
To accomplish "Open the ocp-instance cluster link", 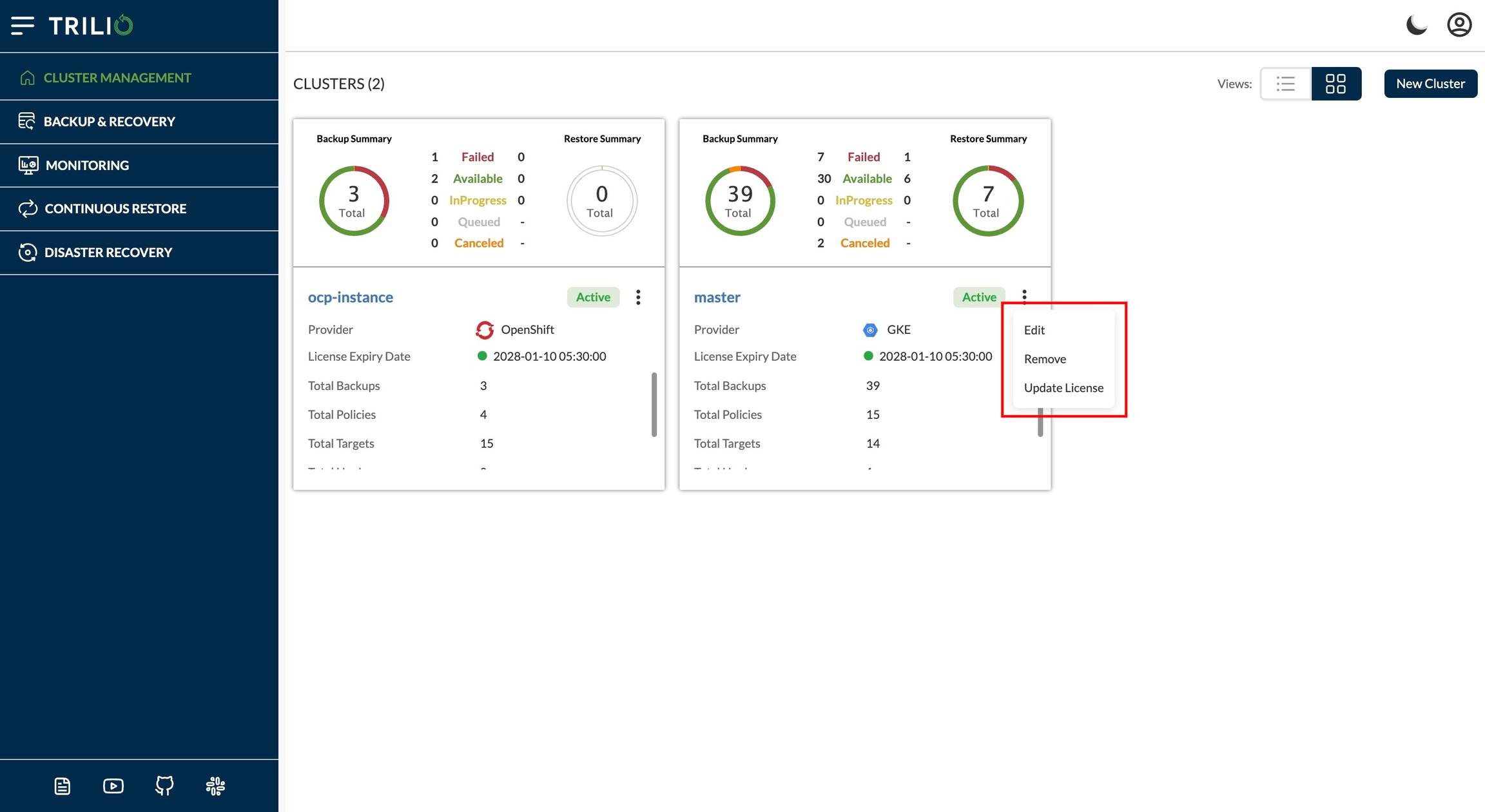I will (x=350, y=297).
